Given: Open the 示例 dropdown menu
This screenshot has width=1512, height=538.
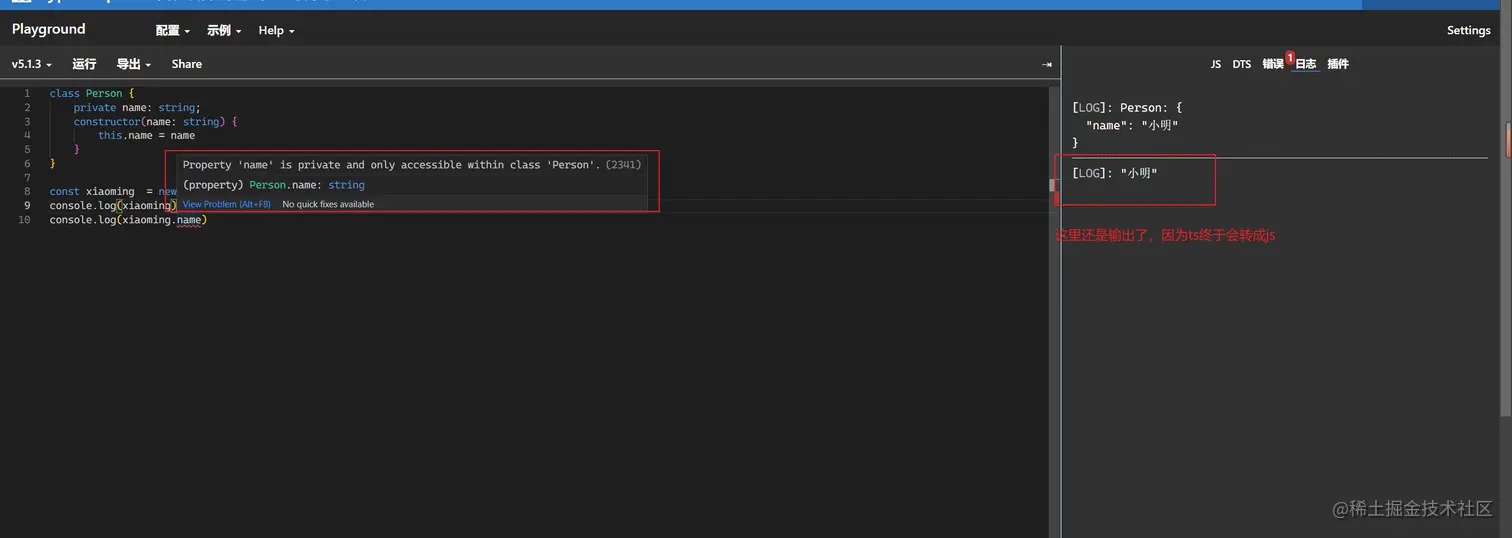Looking at the screenshot, I should coord(224,31).
